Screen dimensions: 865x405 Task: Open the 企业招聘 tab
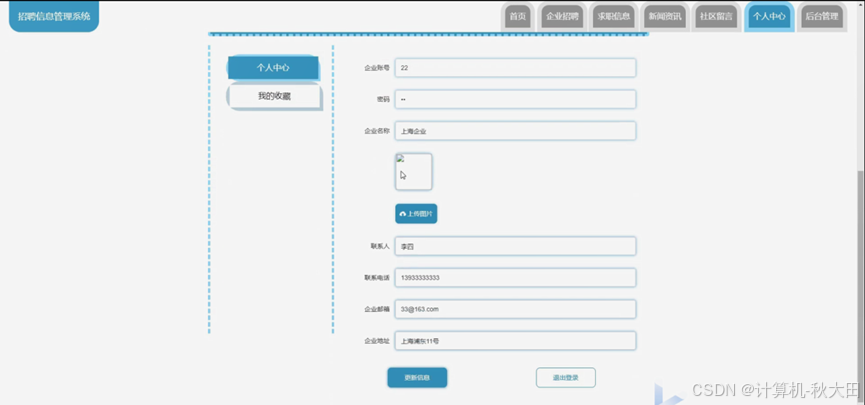coord(562,16)
